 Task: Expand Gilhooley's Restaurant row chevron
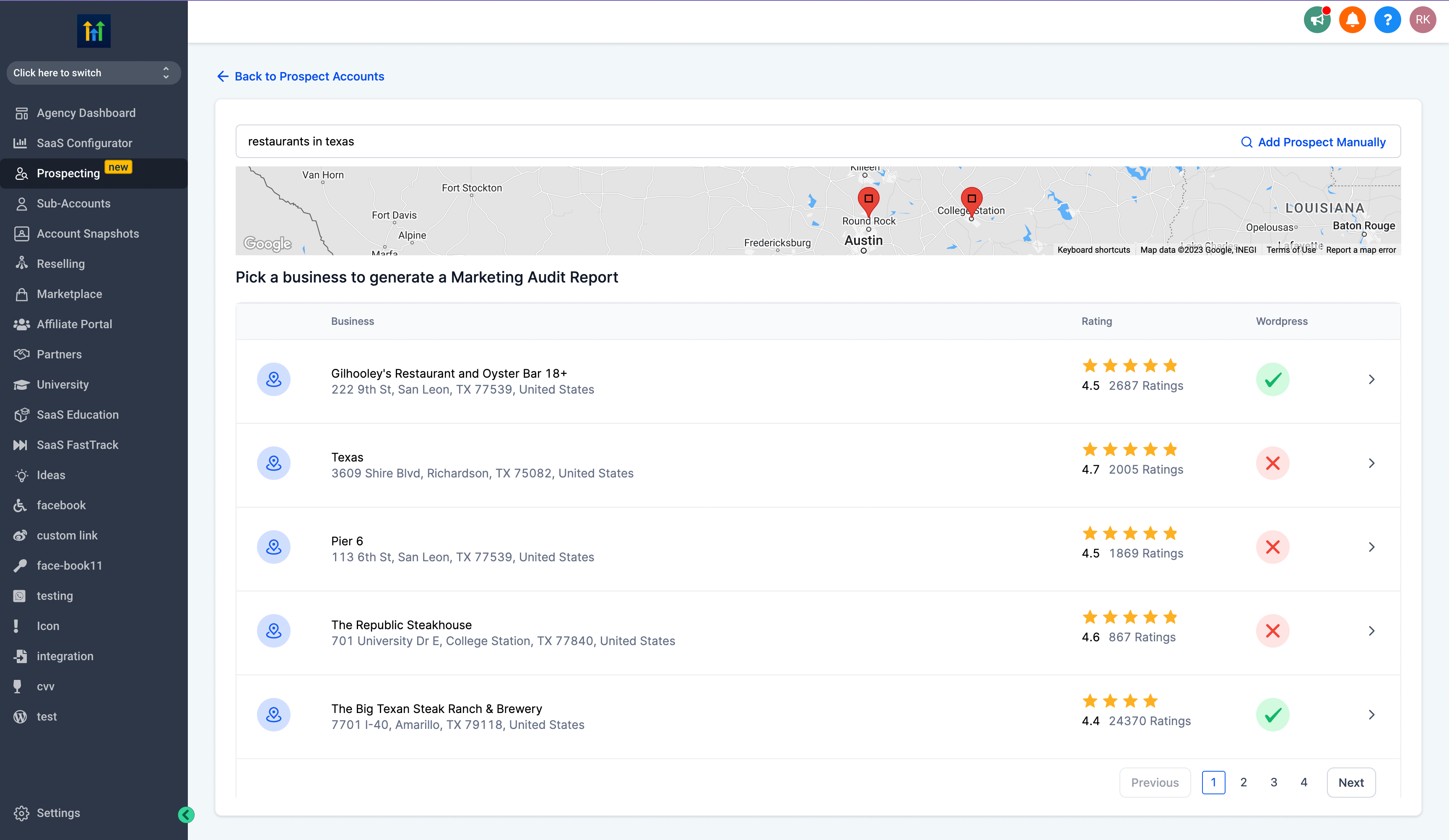click(x=1371, y=379)
